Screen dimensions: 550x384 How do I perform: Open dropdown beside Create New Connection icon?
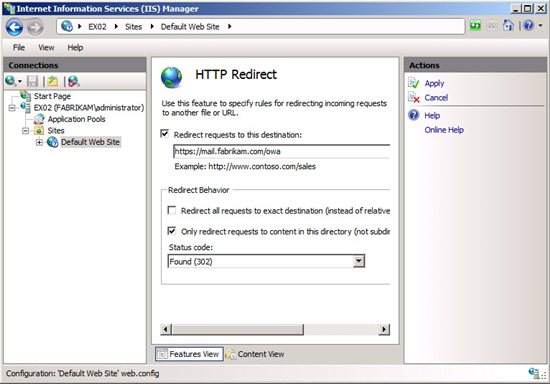pos(20,82)
